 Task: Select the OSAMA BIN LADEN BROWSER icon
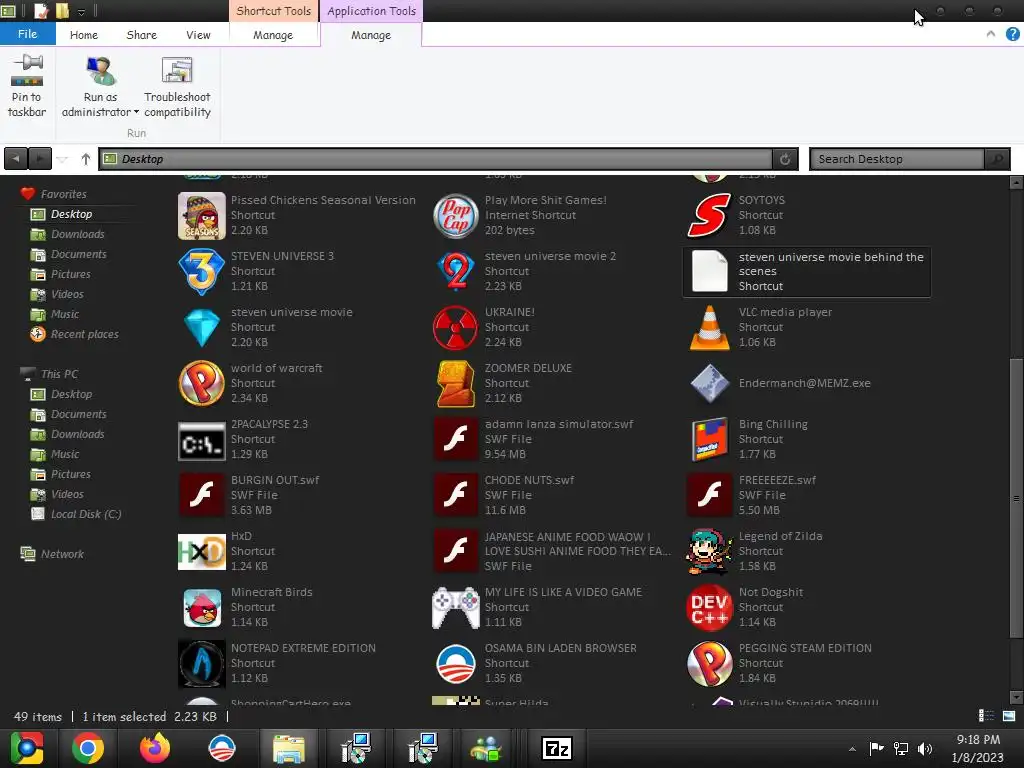[x=456, y=664]
